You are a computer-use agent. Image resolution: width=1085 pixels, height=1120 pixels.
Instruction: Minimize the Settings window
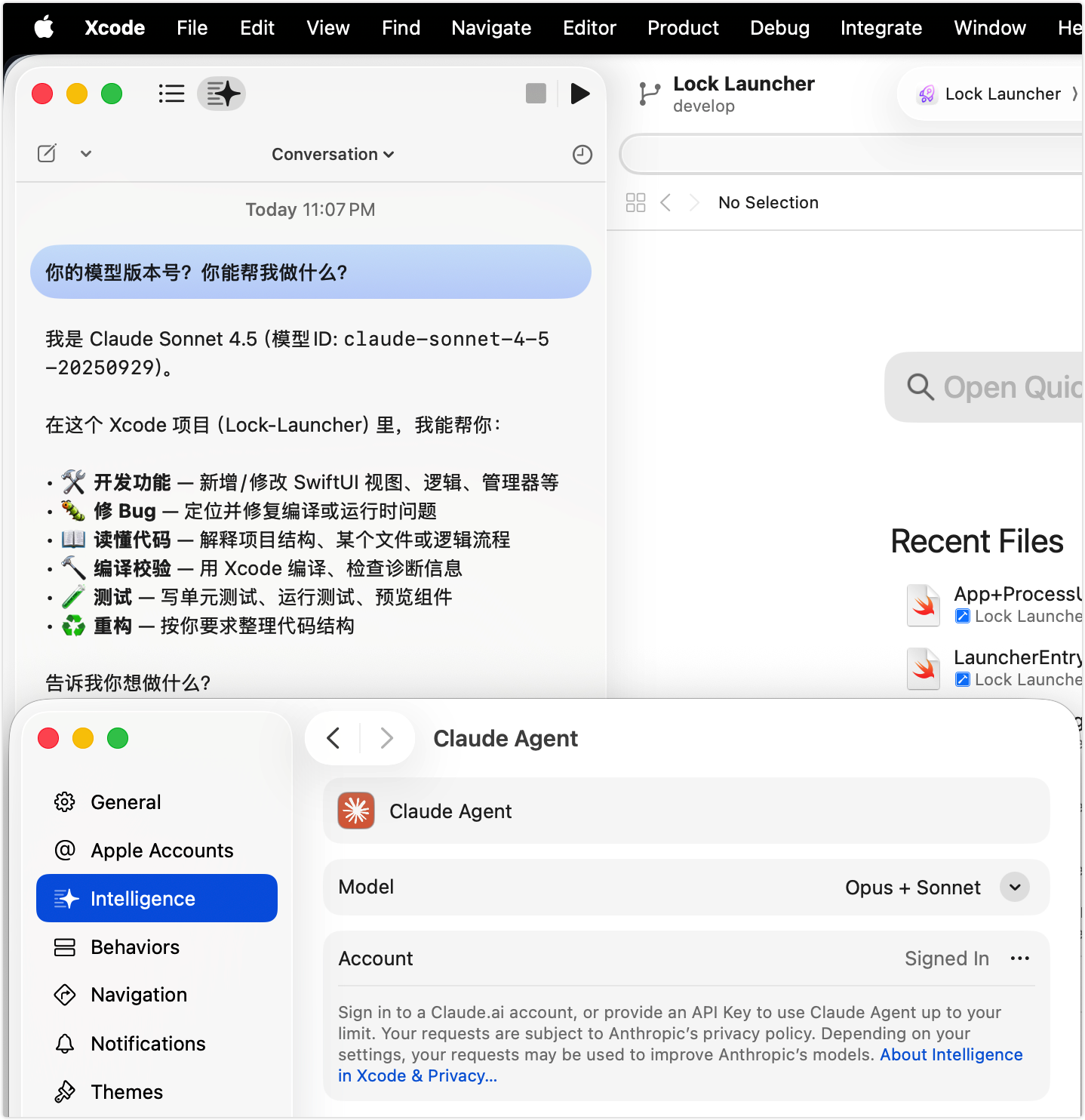coord(83,737)
